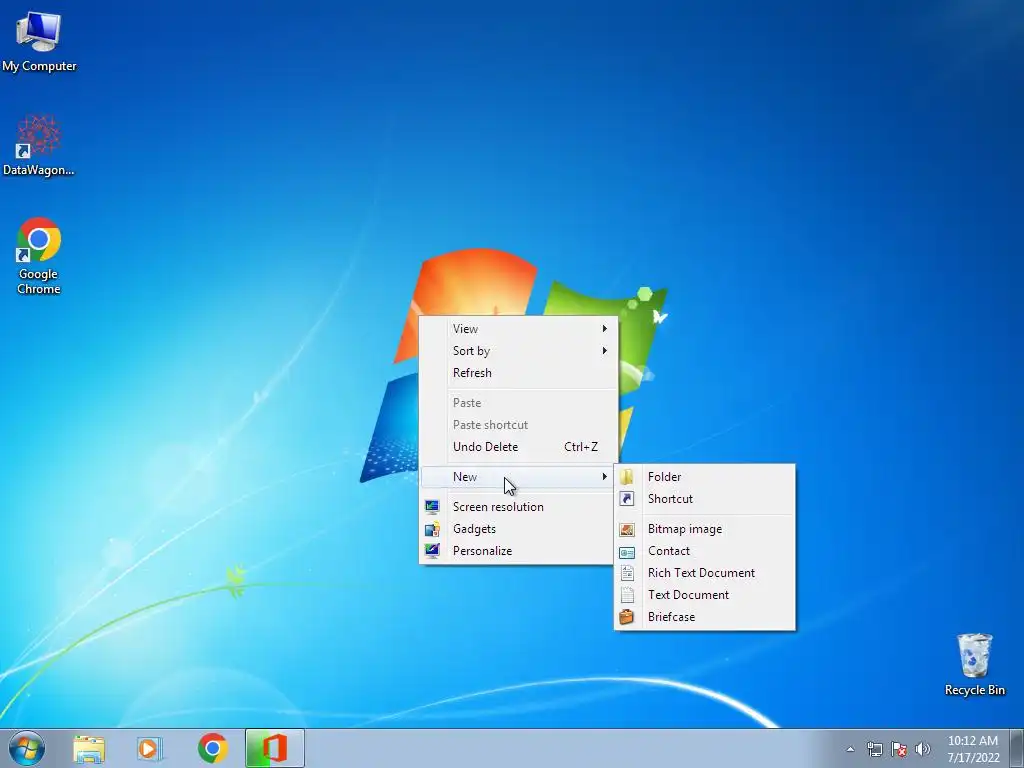Create a new Text Document
Screen dimensions: 1024x768
click(705, 595)
